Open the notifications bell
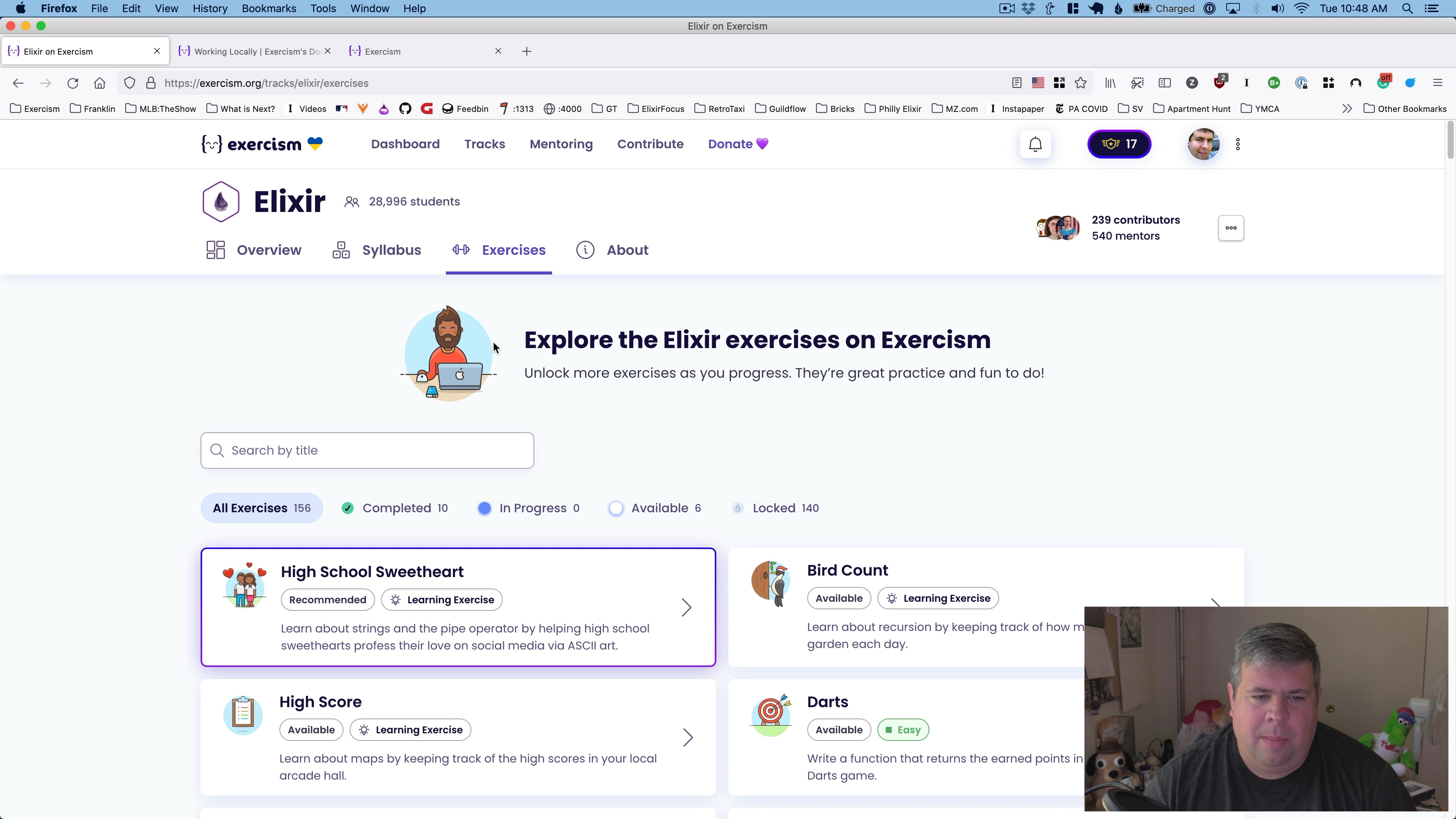1456x819 pixels. click(x=1035, y=144)
